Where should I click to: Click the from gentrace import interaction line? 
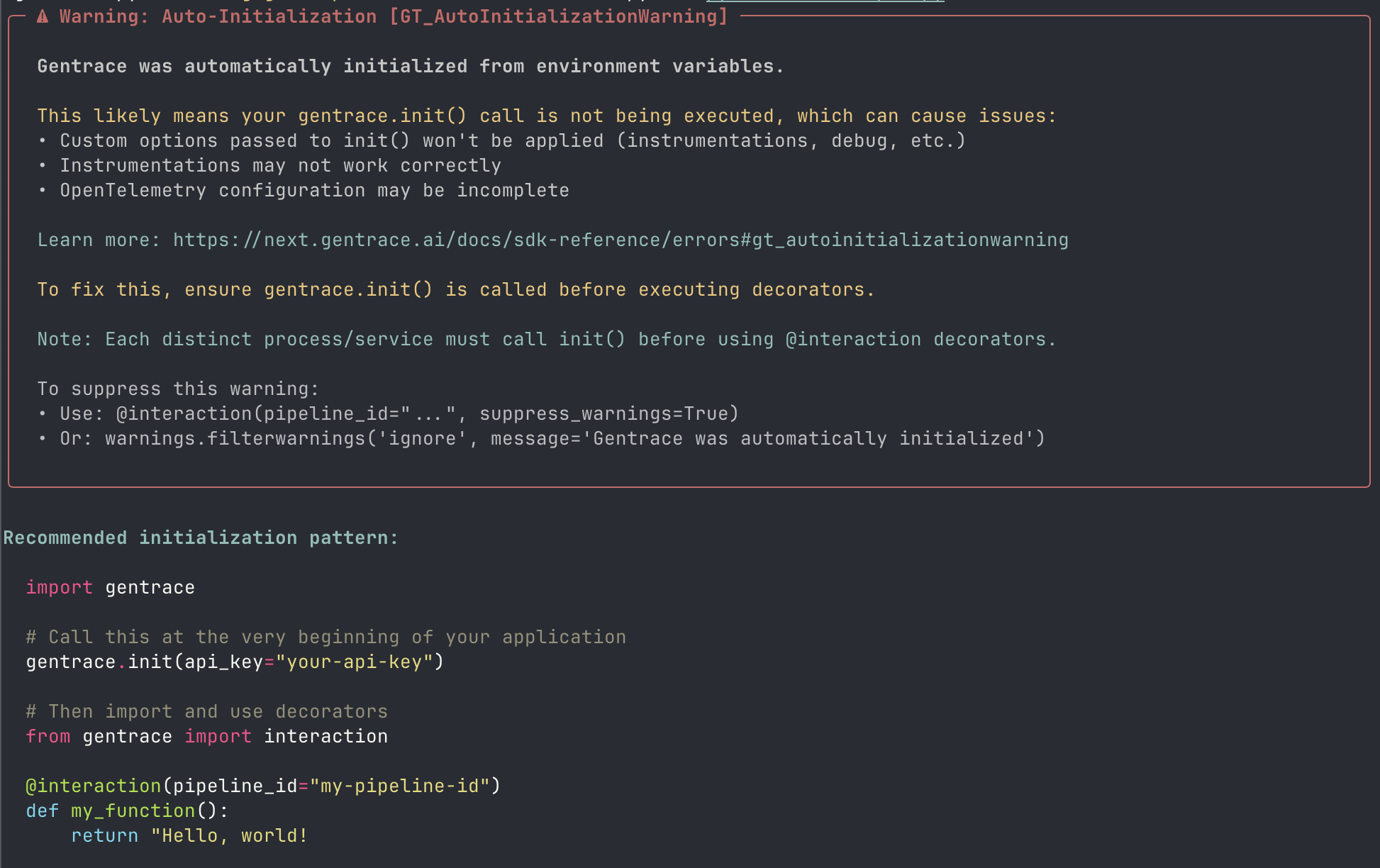(x=206, y=736)
